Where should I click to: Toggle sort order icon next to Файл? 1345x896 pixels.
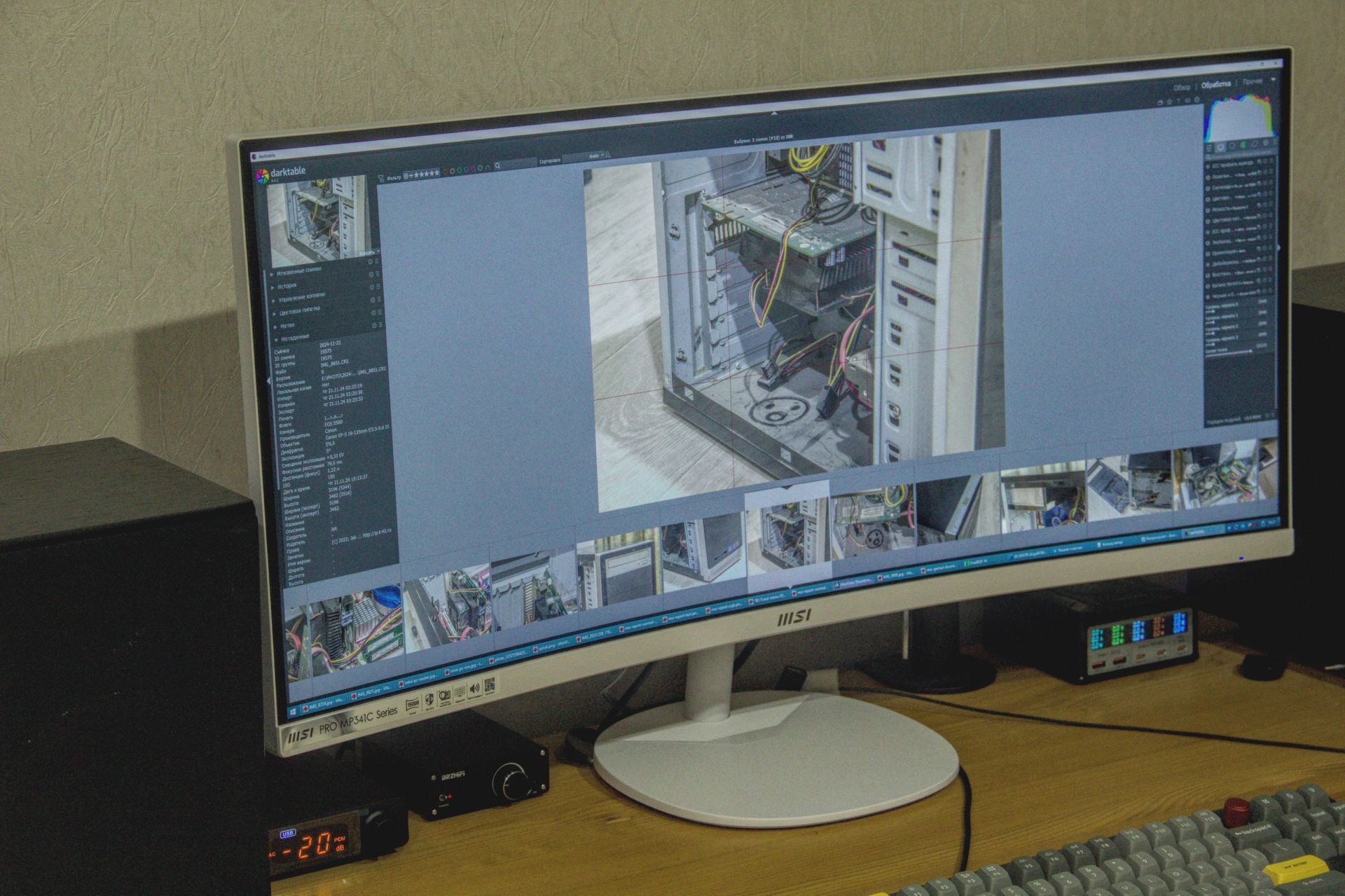click(608, 155)
